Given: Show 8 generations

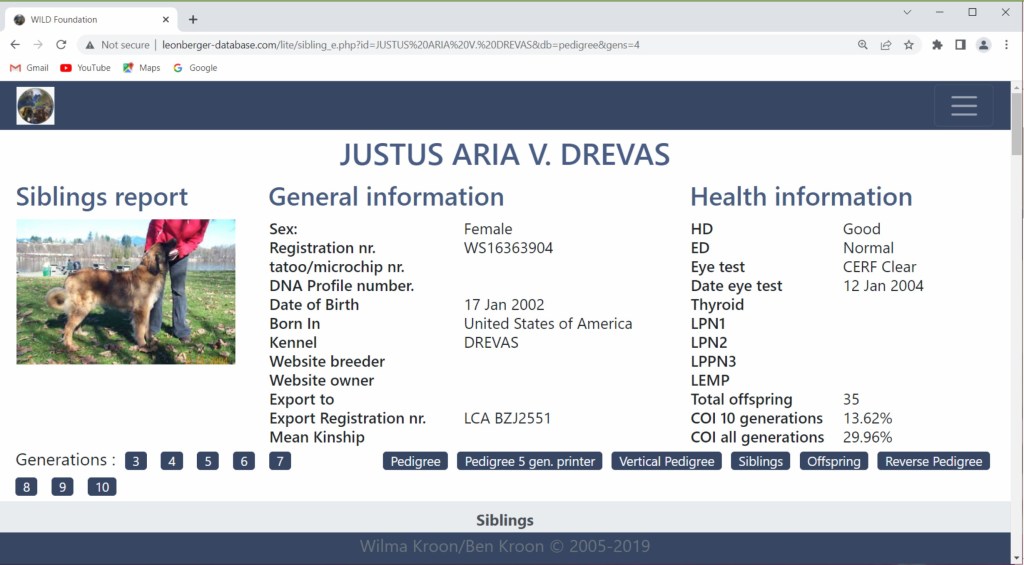Looking at the screenshot, I should tap(26, 487).
